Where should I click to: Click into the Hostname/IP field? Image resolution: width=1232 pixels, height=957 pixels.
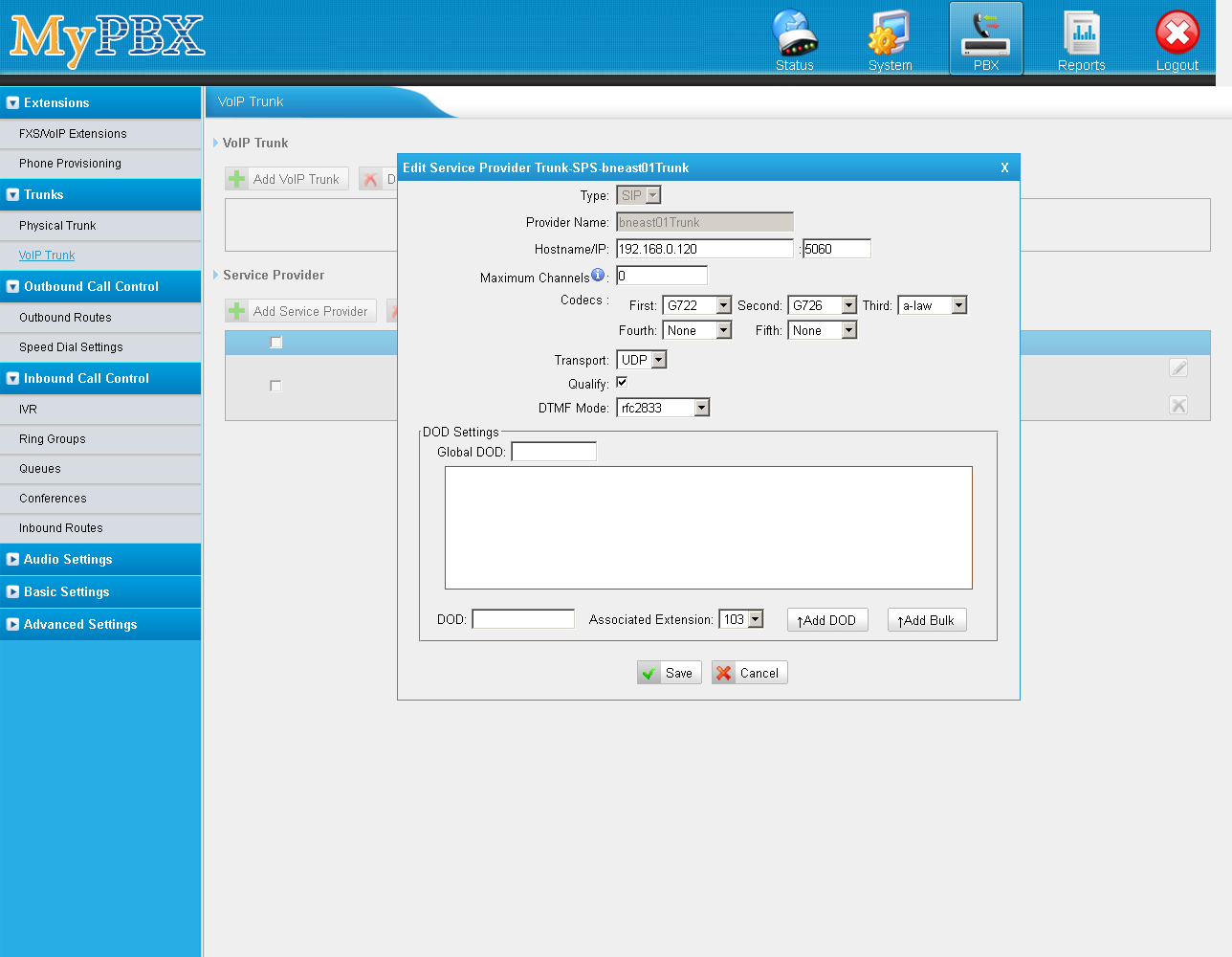pyautogui.click(x=705, y=249)
